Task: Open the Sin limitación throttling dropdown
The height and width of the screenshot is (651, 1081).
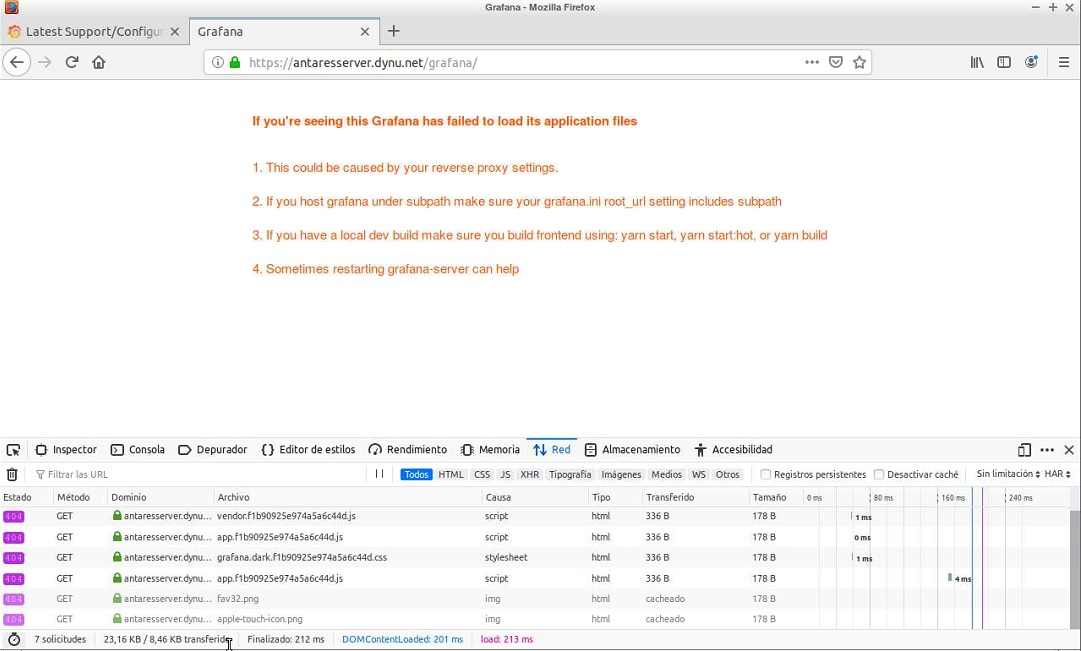Action: coord(1008,474)
